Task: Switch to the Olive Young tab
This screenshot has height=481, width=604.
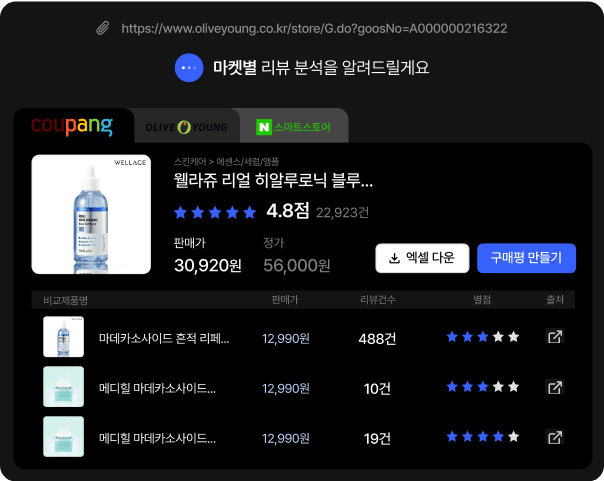Action: tap(186, 127)
